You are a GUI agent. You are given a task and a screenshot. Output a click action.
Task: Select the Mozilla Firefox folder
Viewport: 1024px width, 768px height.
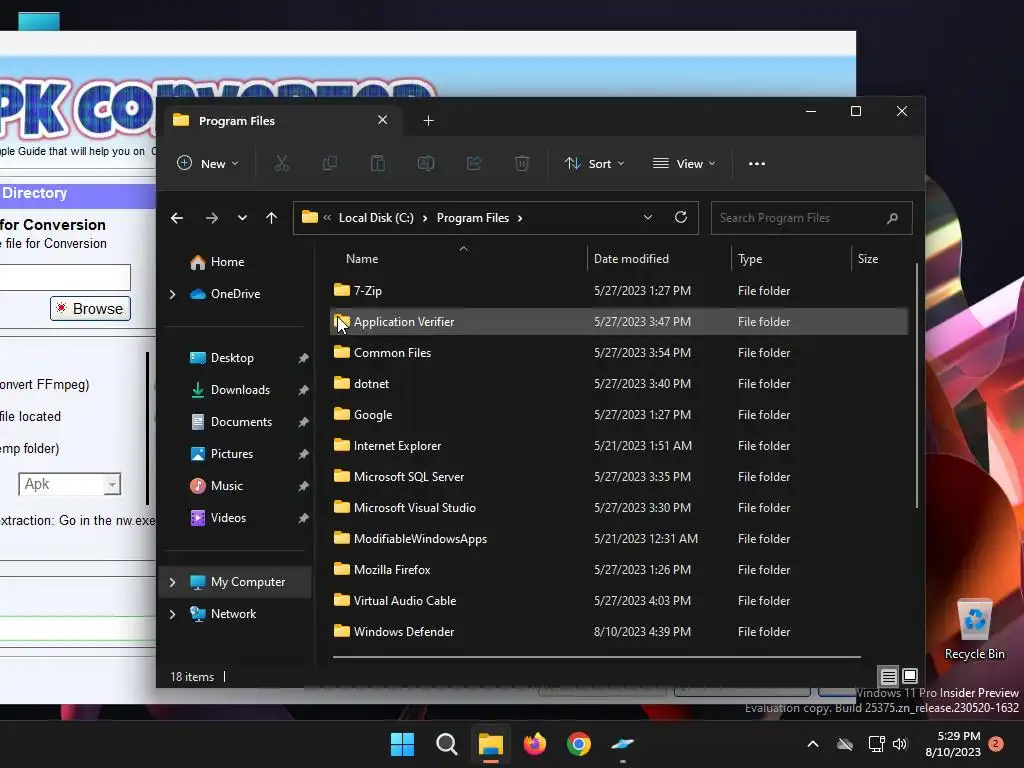point(618,569)
